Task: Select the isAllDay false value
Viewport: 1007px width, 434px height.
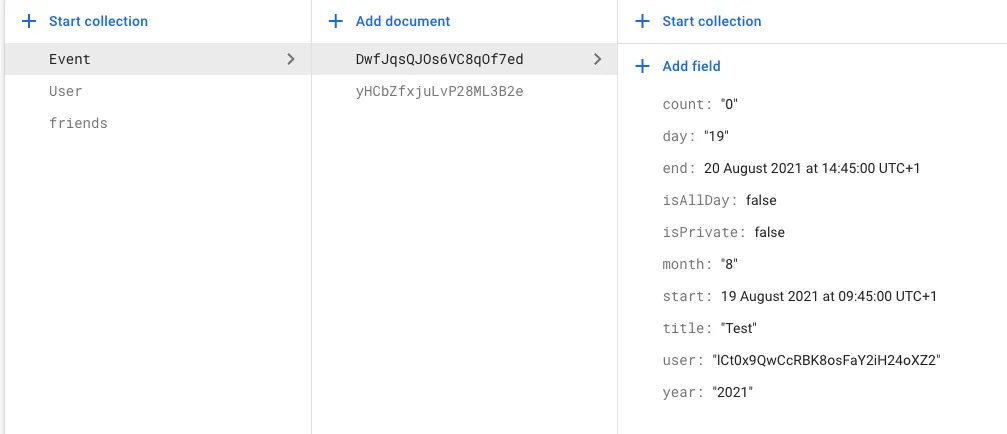Action: [761, 200]
